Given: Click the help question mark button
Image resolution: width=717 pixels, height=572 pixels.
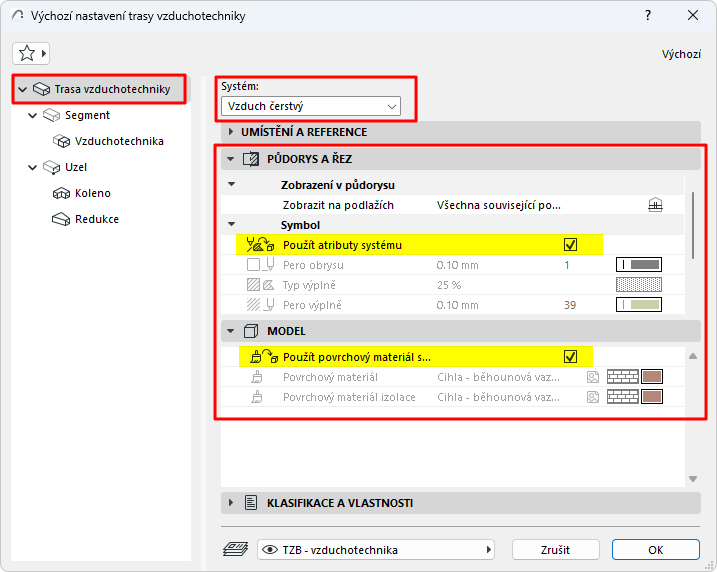Looking at the screenshot, I should click(647, 16).
